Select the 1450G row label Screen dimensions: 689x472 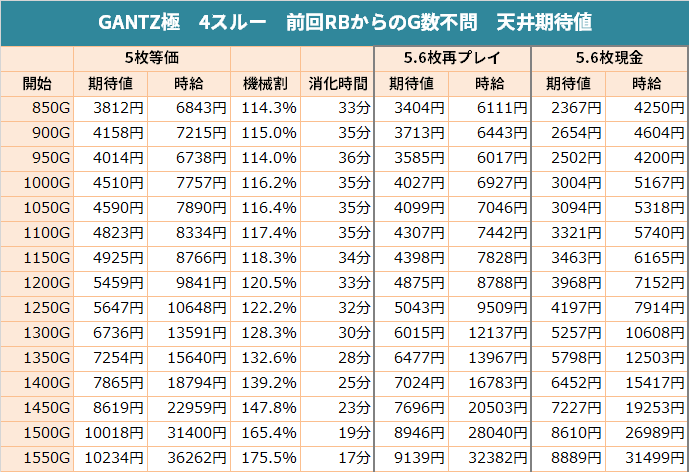click(x=37, y=409)
